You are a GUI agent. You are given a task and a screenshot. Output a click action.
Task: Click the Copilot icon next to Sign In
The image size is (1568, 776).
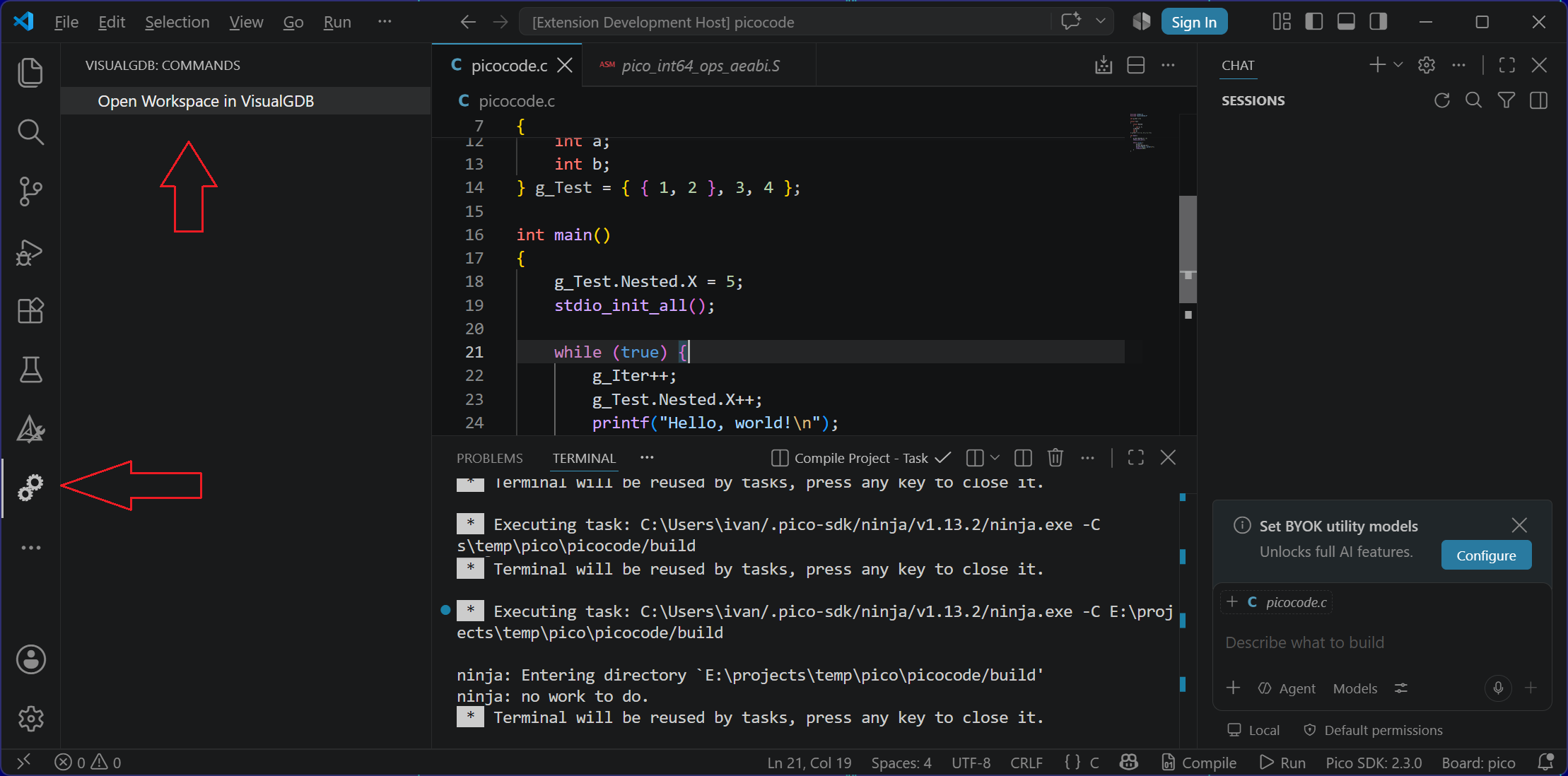tap(1142, 22)
